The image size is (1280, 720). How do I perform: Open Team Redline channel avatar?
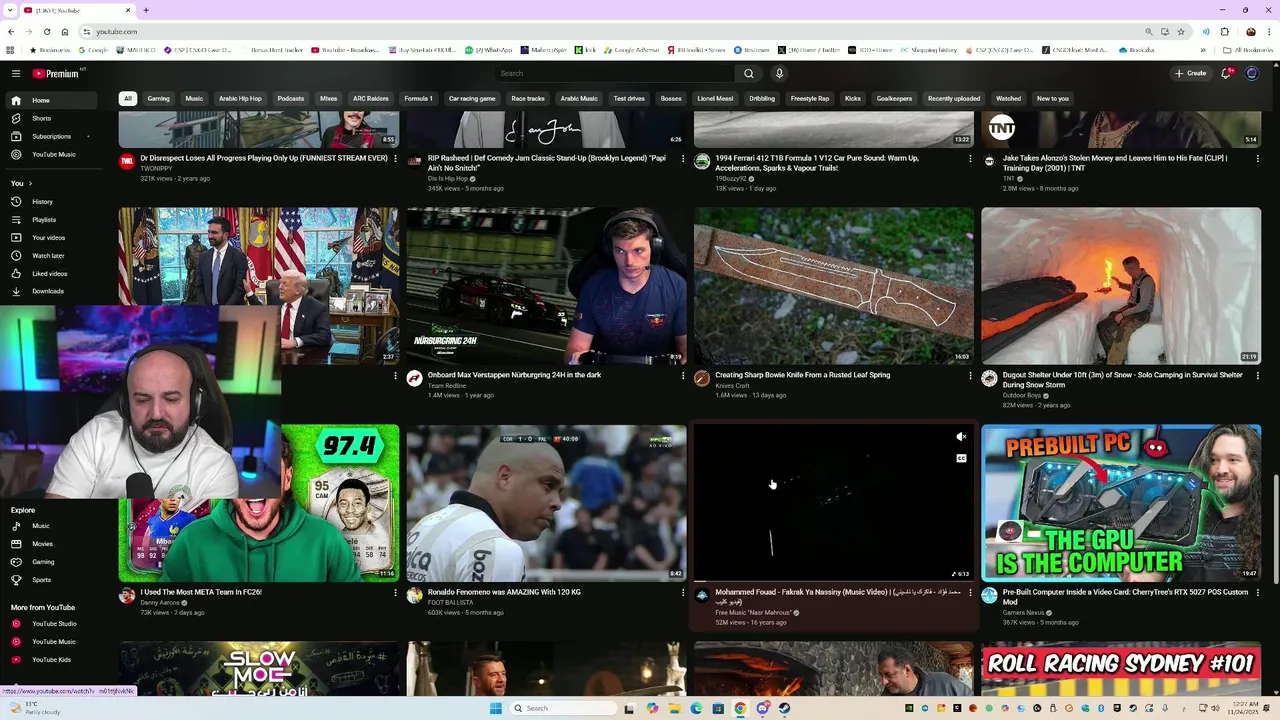pos(414,378)
